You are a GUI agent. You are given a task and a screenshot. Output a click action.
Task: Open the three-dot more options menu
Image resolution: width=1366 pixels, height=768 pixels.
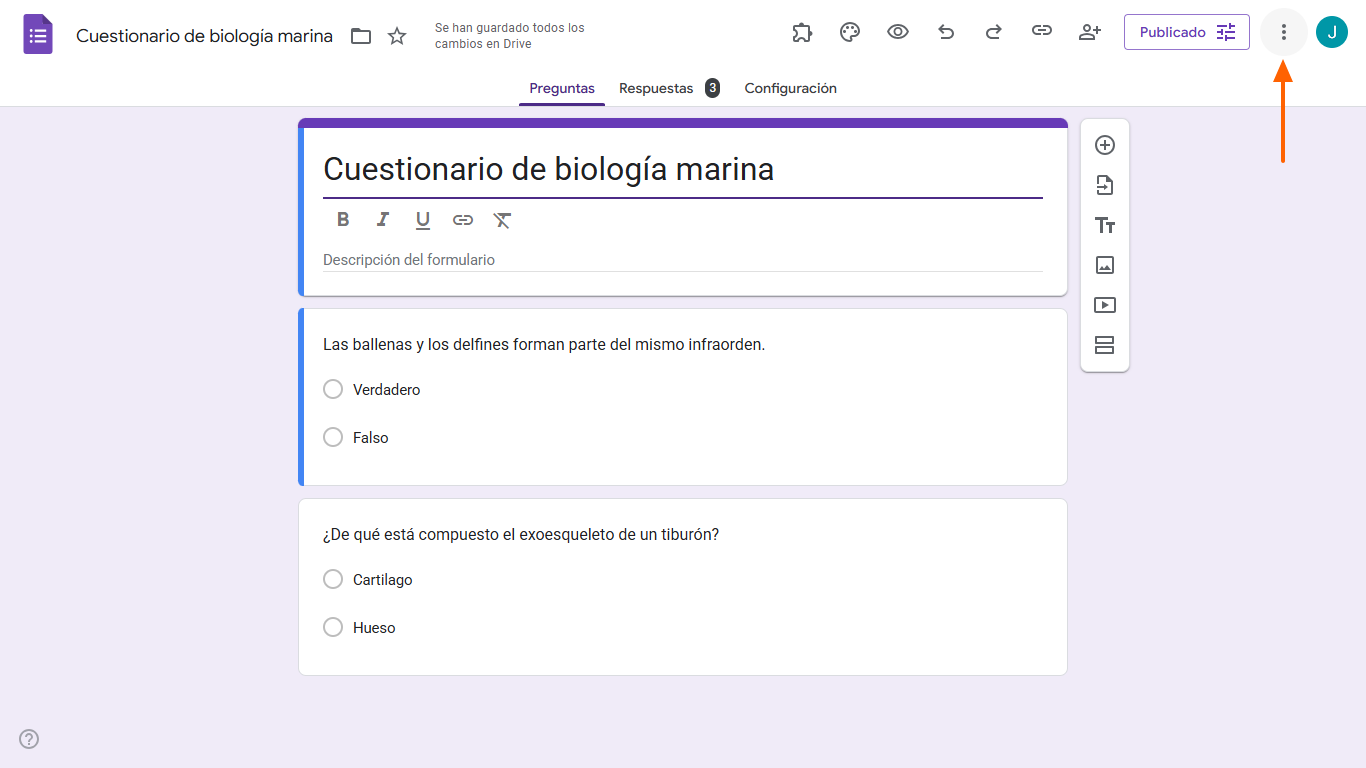pyautogui.click(x=1284, y=32)
